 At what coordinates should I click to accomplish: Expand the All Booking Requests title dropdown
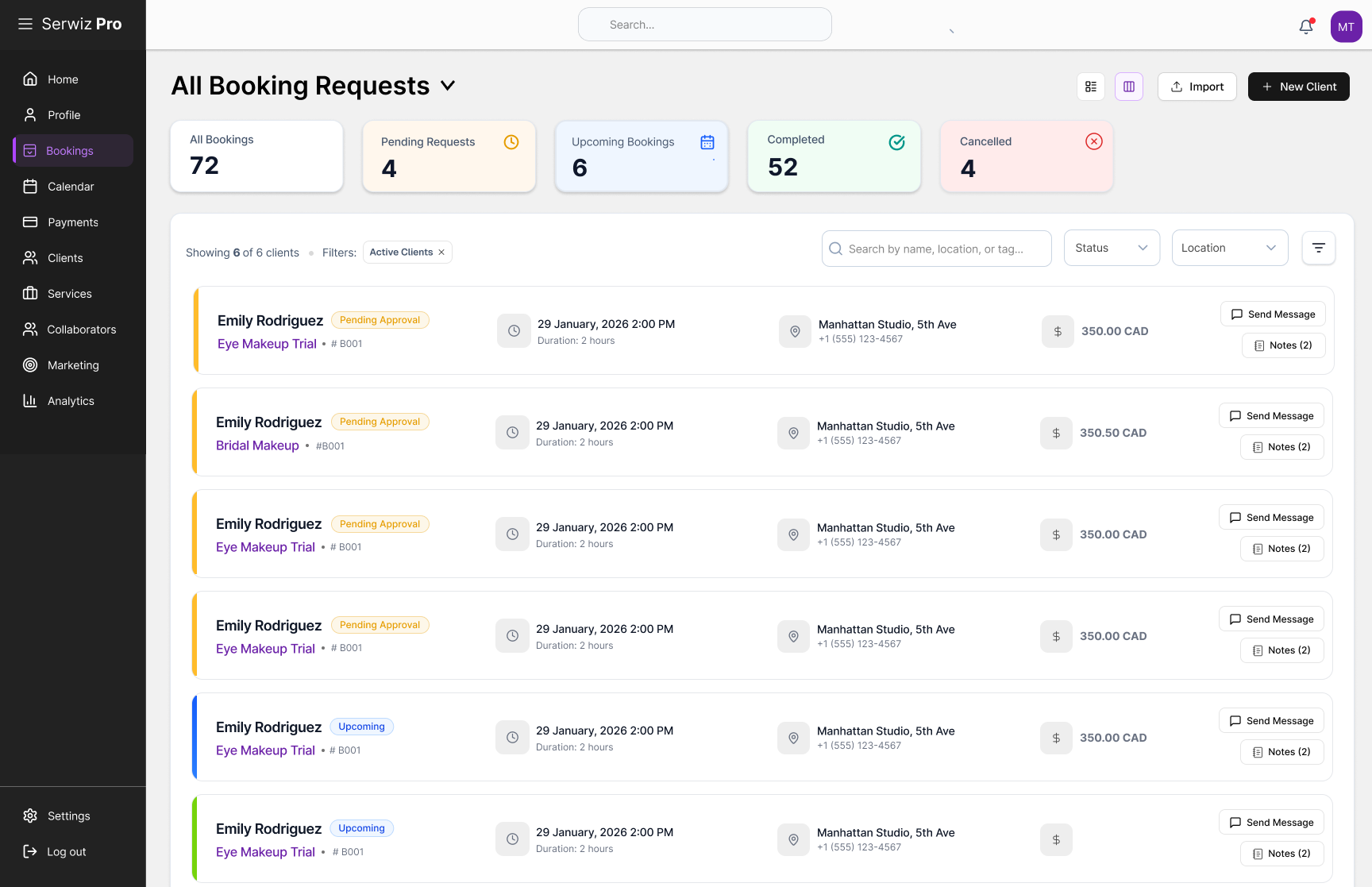448,86
